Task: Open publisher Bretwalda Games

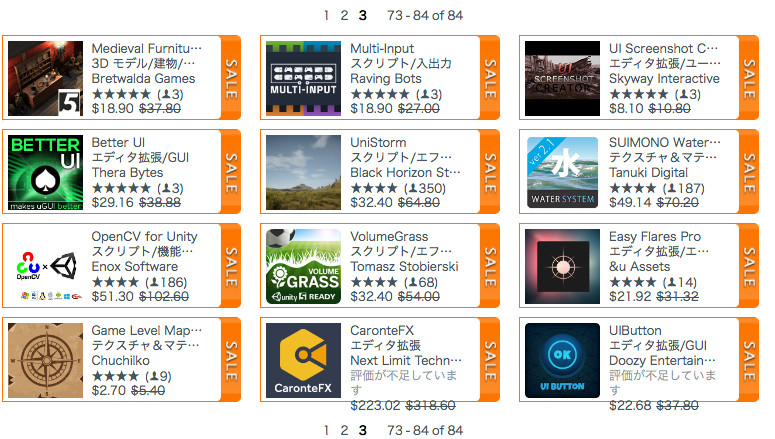Action: click(143, 79)
